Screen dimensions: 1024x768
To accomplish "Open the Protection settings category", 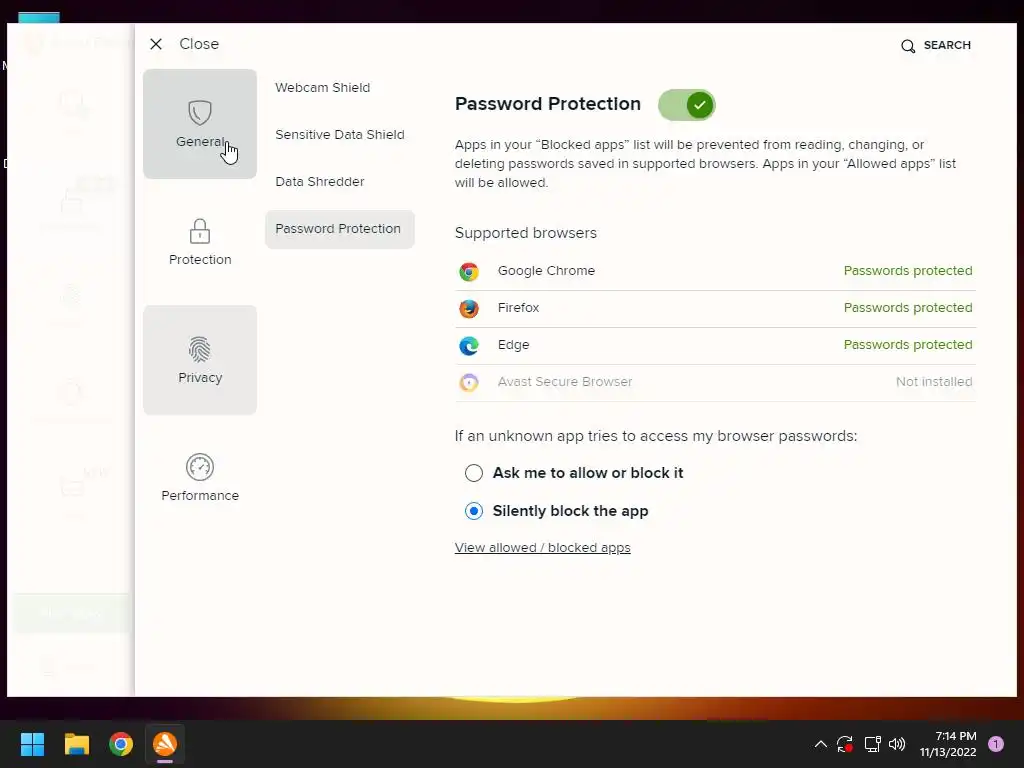I will point(200,242).
